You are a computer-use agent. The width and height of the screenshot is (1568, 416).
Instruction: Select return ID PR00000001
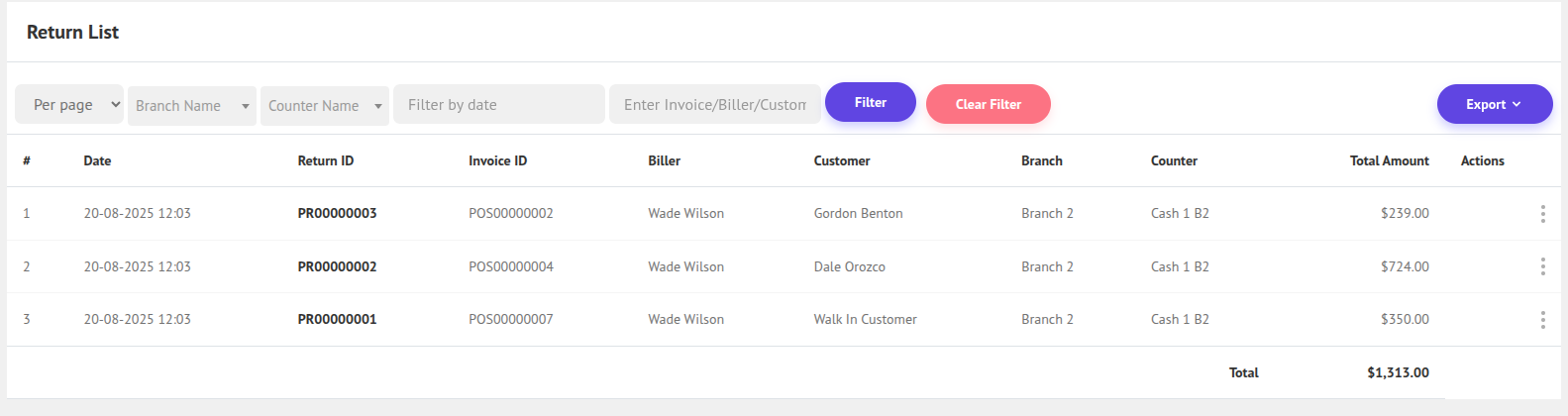(x=337, y=319)
